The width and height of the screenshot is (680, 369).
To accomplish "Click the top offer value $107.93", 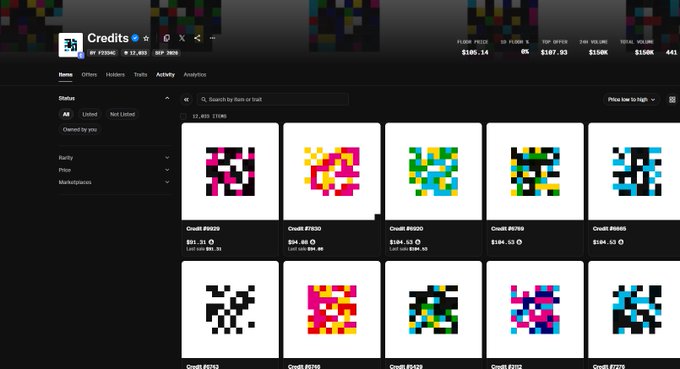I will [554, 52].
